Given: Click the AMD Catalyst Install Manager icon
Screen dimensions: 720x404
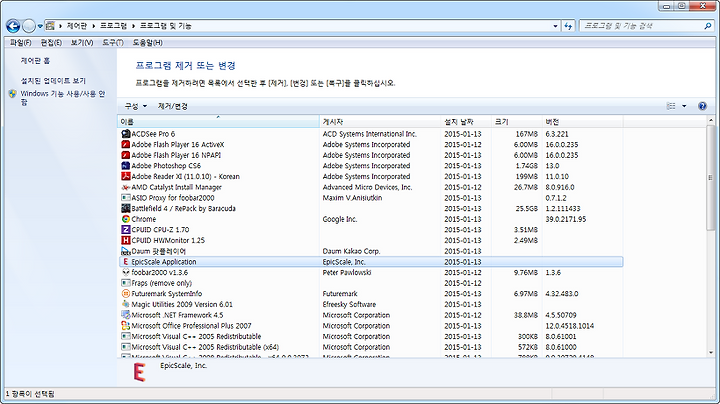Looking at the screenshot, I should pyautogui.click(x=126, y=187).
